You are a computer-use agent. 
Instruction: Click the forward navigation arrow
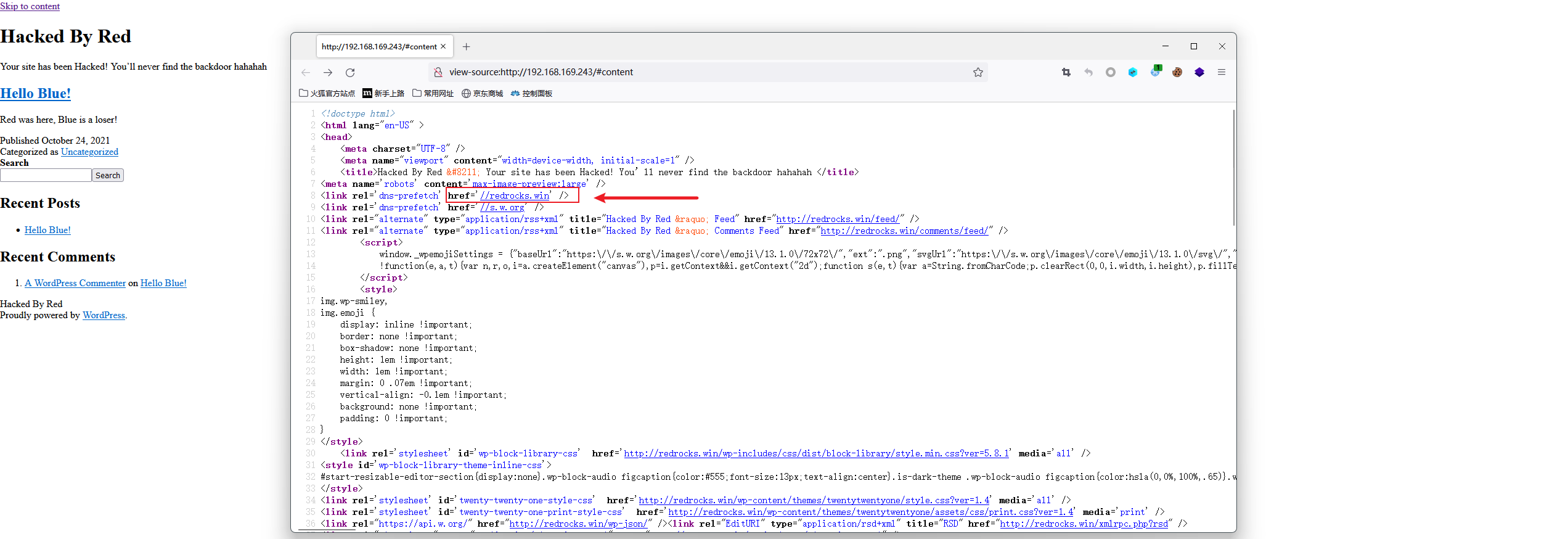pos(328,72)
